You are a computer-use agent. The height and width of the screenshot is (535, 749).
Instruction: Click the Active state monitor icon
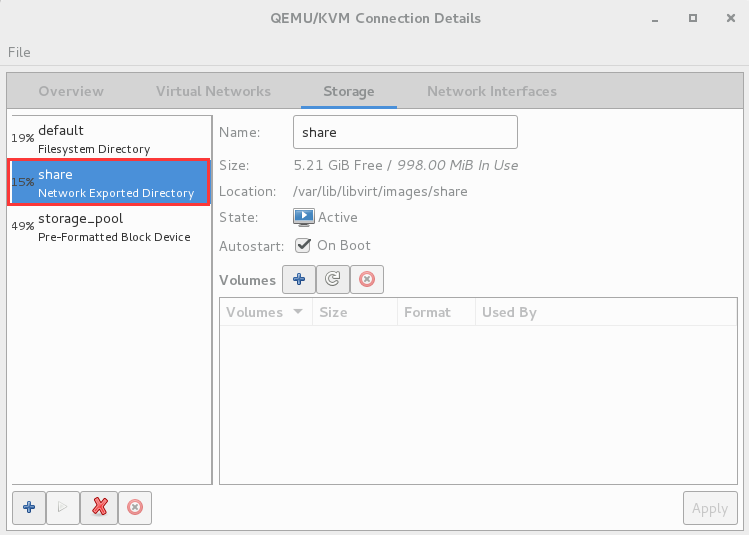(304, 217)
